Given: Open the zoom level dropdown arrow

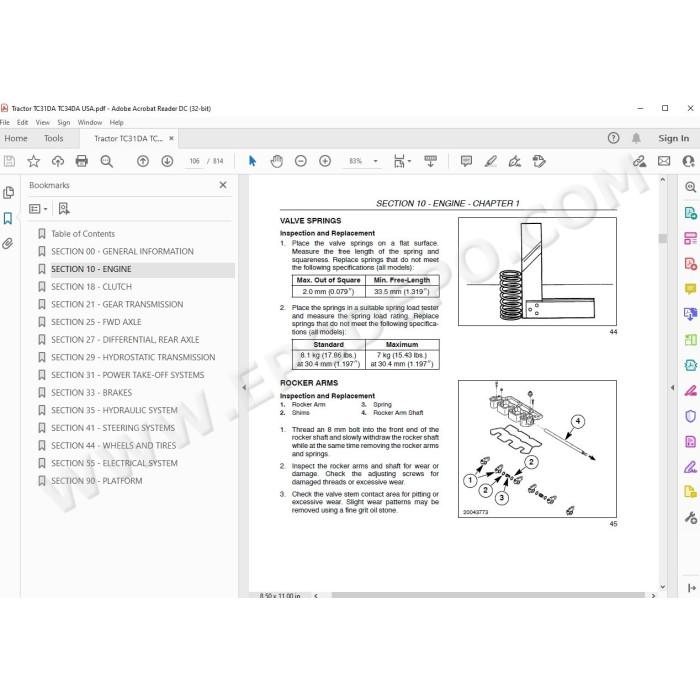Looking at the screenshot, I should (375, 161).
